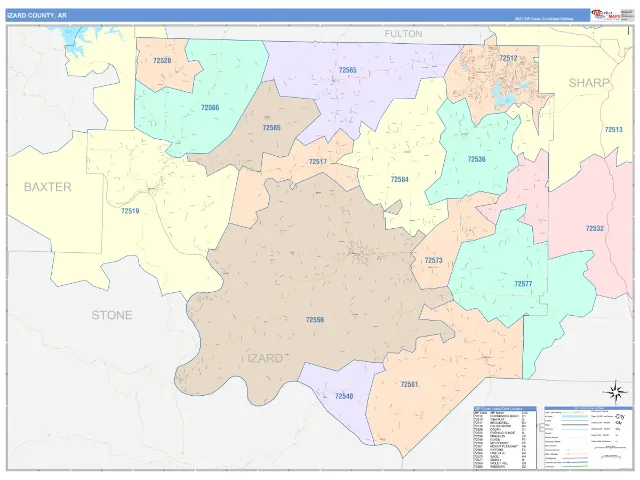This screenshot has width=640, height=480.
Task: Click the IZARD county label
Action: click(265, 358)
